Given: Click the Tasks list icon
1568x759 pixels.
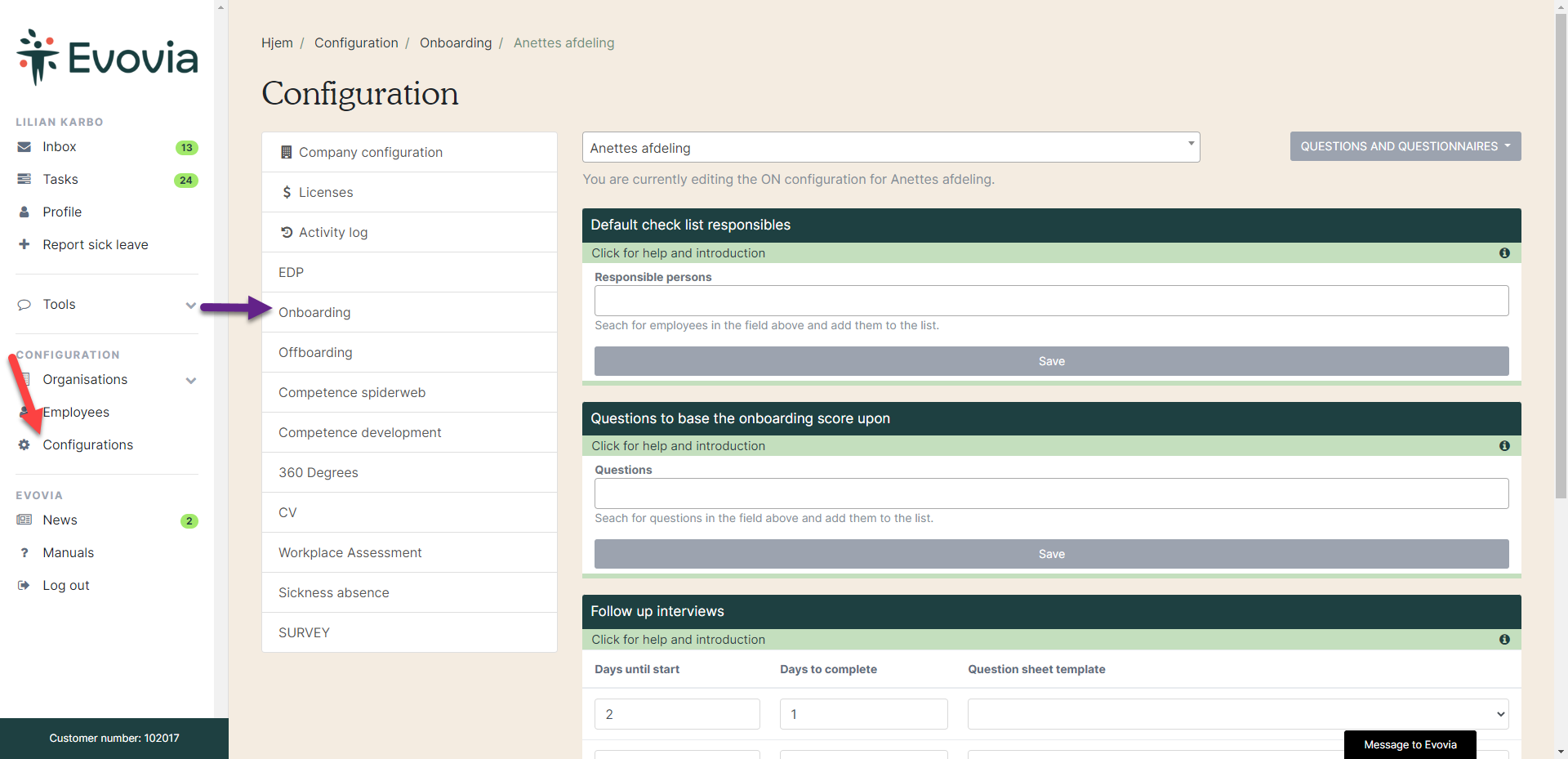Looking at the screenshot, I should [x=24, y=179].
